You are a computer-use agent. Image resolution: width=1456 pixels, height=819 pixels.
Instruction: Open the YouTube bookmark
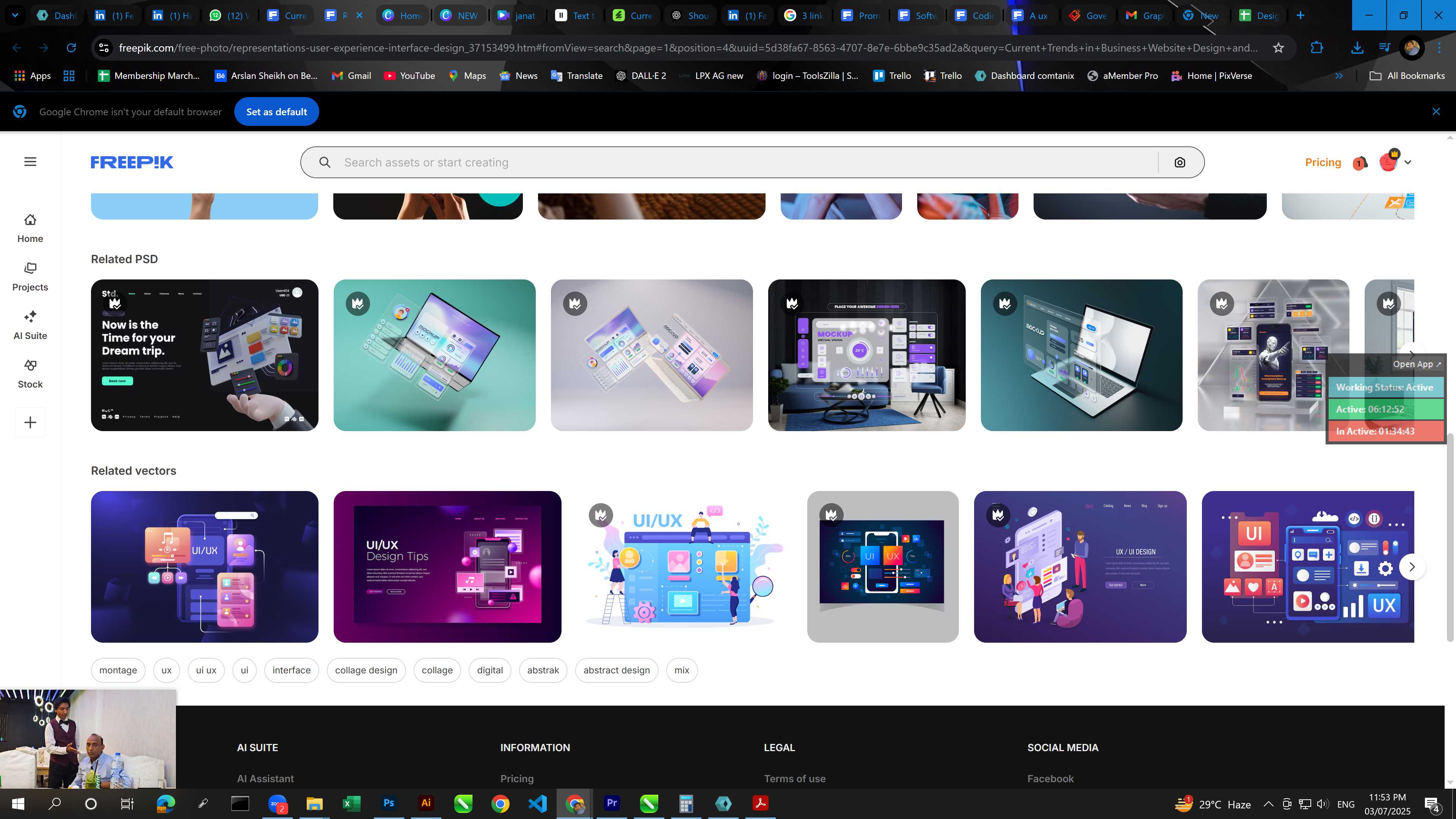click(409, 76)
